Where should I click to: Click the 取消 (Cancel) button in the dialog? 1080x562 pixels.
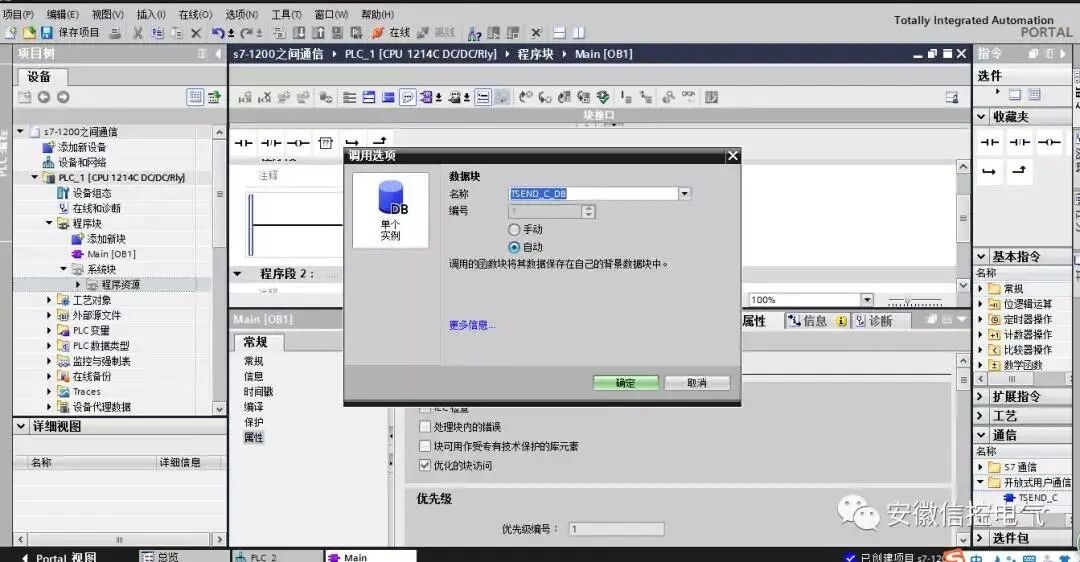click(x=697, y=383)
